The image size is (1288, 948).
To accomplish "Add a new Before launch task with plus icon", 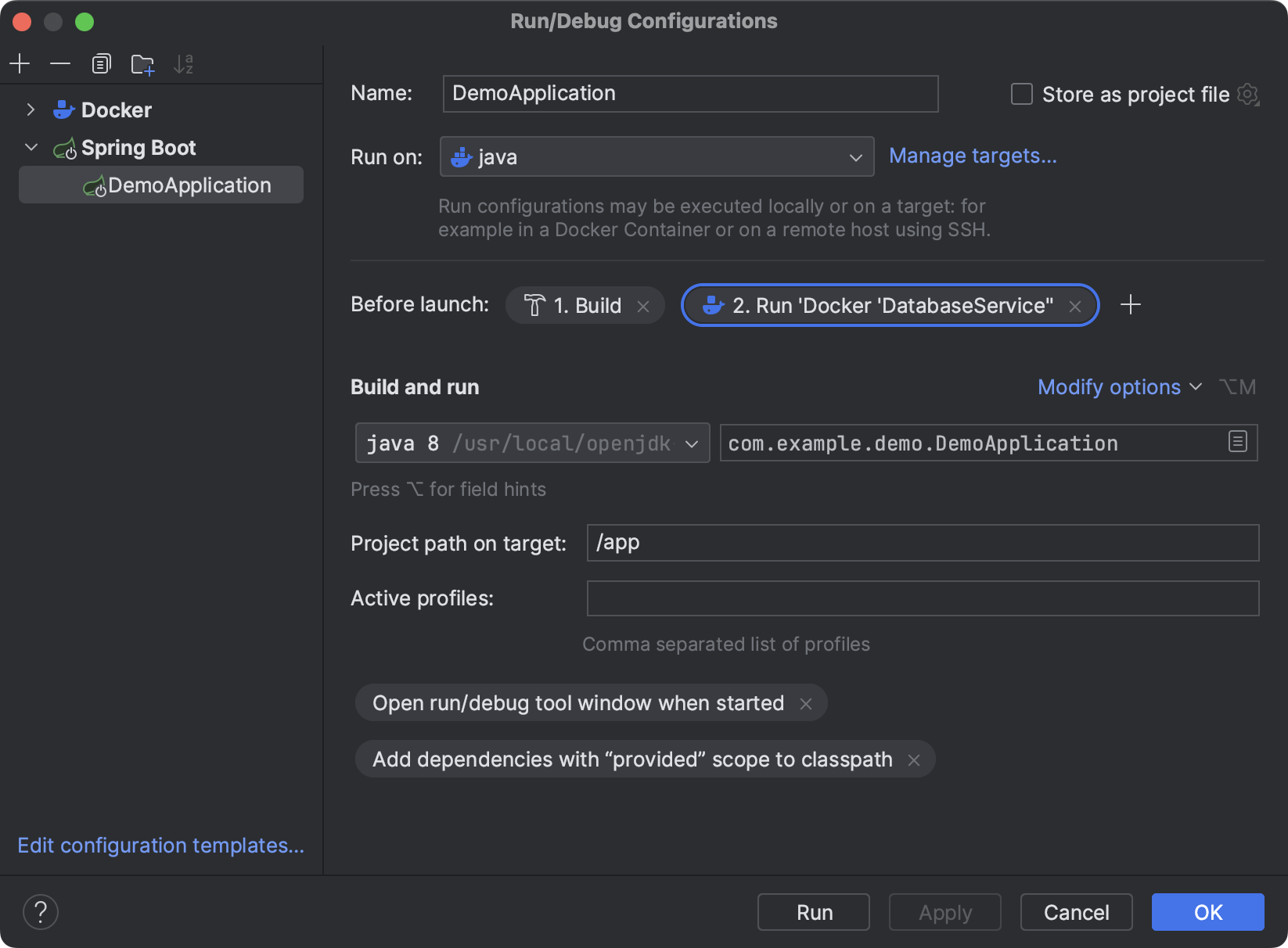I will tap(1131, 305).
